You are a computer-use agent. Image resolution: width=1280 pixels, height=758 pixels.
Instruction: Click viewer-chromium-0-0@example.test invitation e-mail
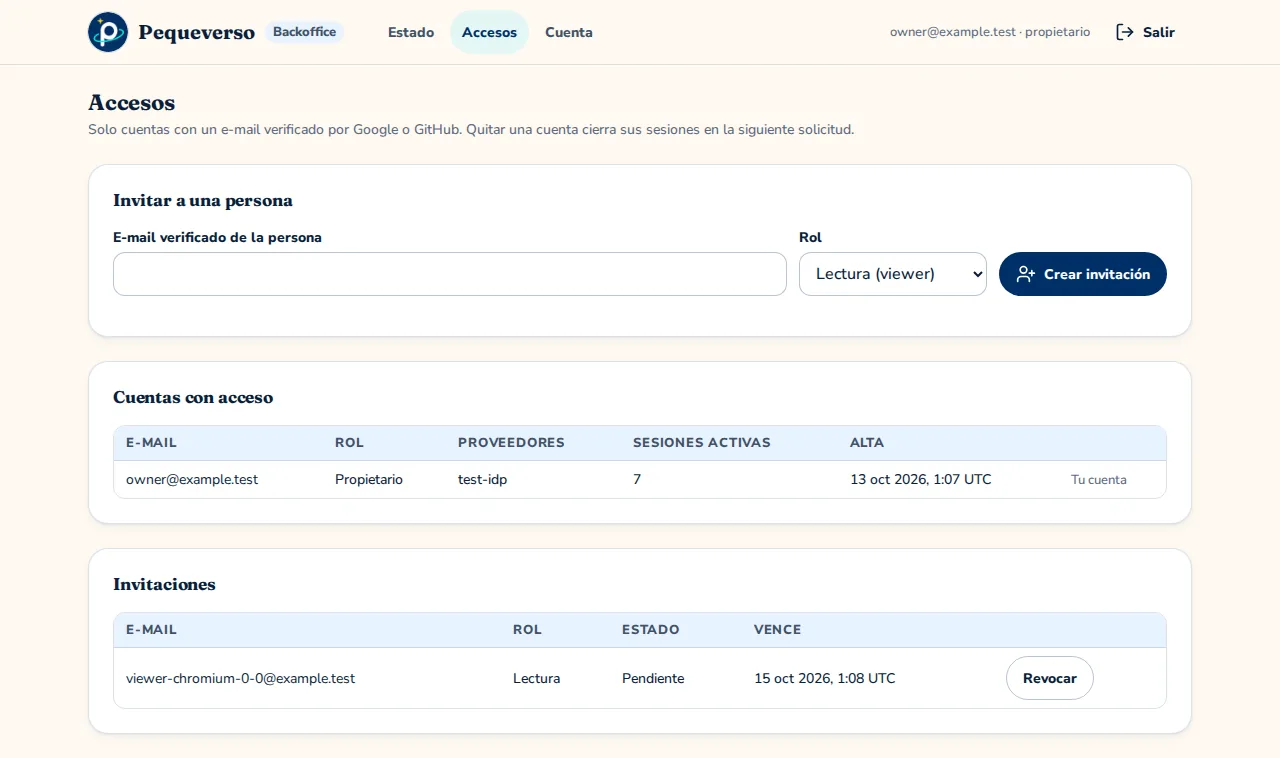pos(240,678)
